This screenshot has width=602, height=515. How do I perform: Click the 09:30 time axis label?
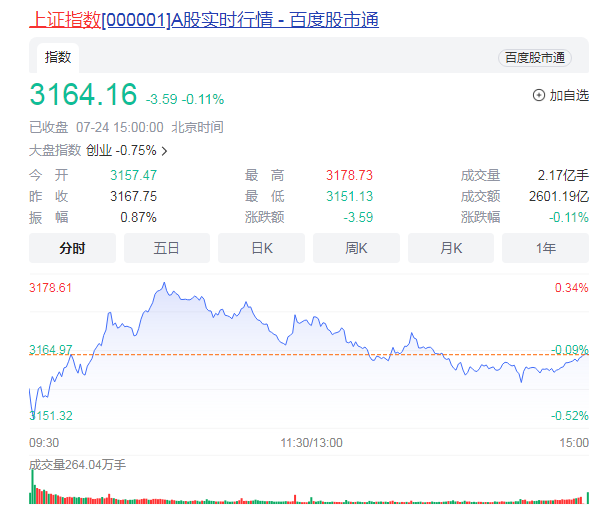tap(44, 442)
